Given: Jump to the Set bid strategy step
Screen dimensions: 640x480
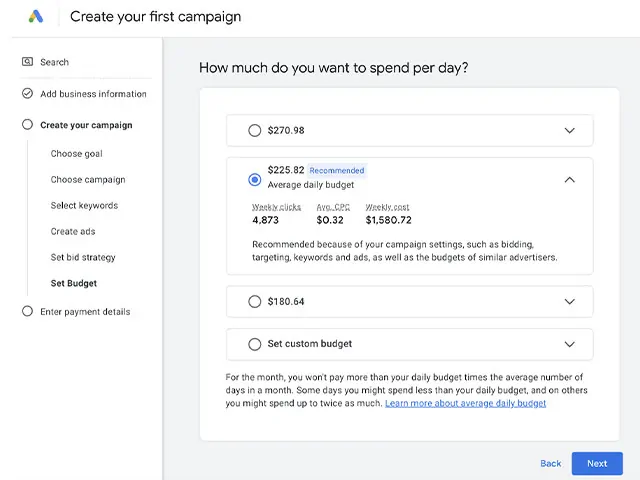Looking at the screenshot, I should (x=83, y=257).
